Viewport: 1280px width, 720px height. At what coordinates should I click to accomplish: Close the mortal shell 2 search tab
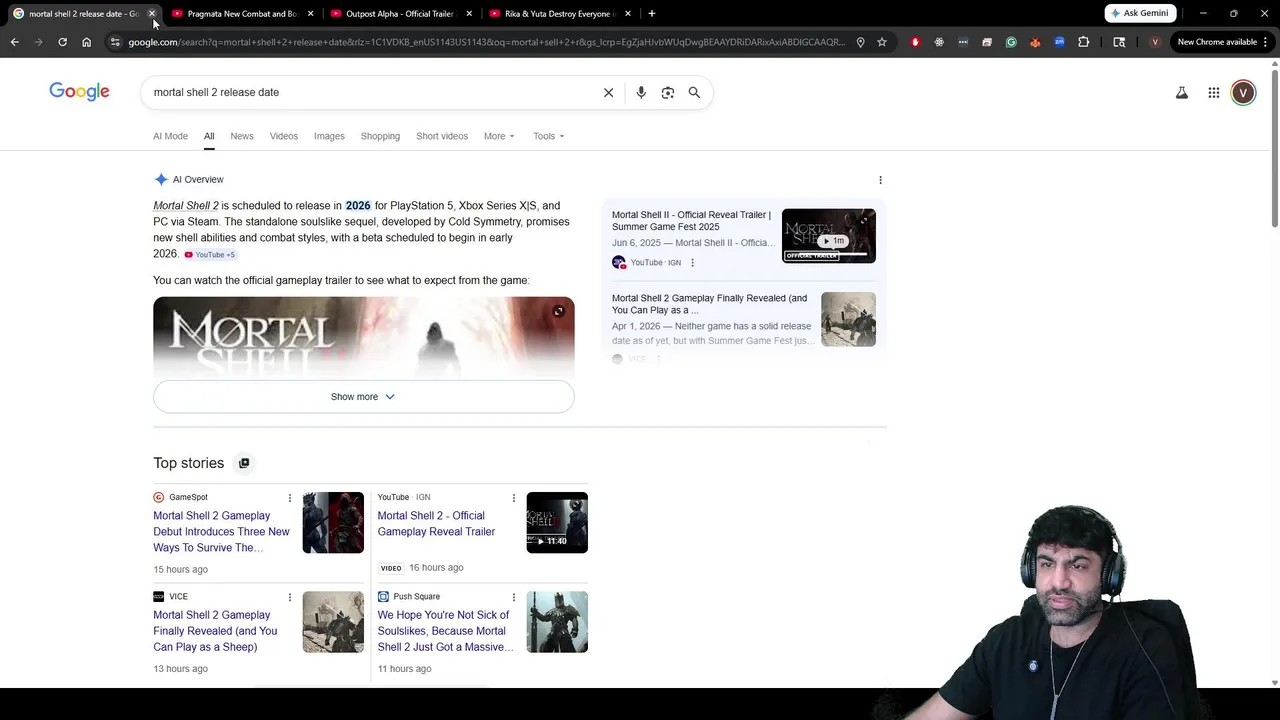152,13
